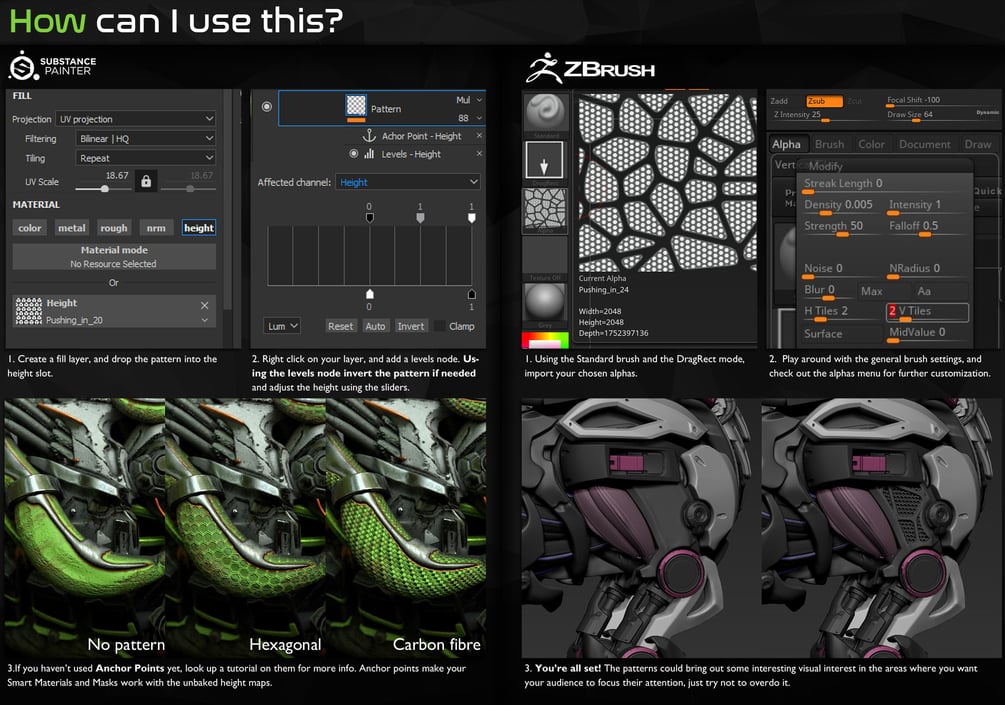1005x705 pixels.
Task: Click the bottom output white handle at 1
Action: coord(472,294)
